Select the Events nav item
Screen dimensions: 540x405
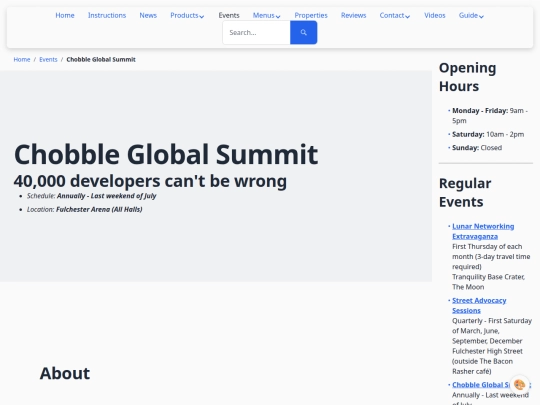tap(229, 15)
